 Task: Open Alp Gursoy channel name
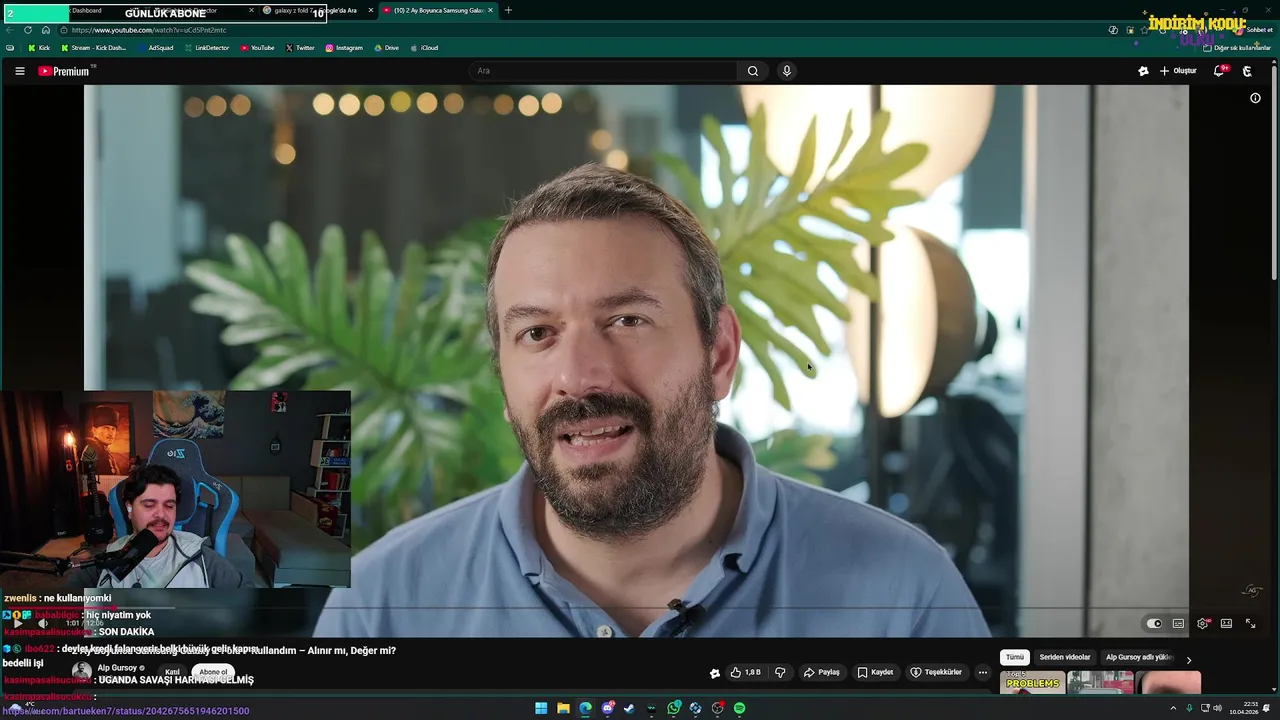point(117,668)
